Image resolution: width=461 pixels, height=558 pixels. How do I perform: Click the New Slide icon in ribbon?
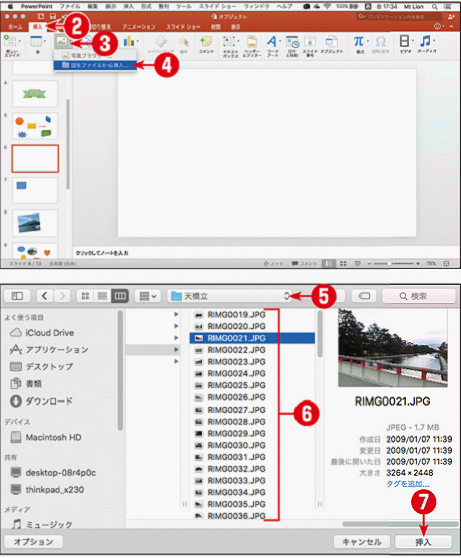pyautogui.click(x=9, y=40)
